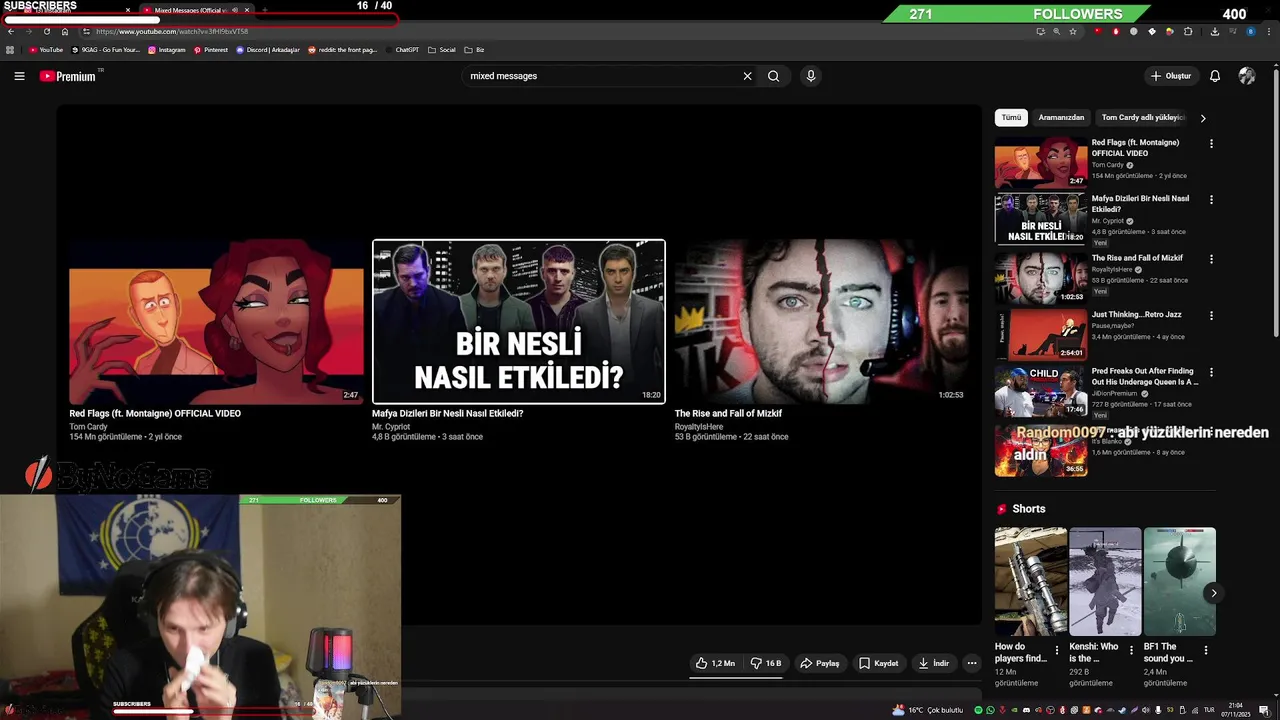Open the browser extensions puzzle icon

pos(1188,31)
